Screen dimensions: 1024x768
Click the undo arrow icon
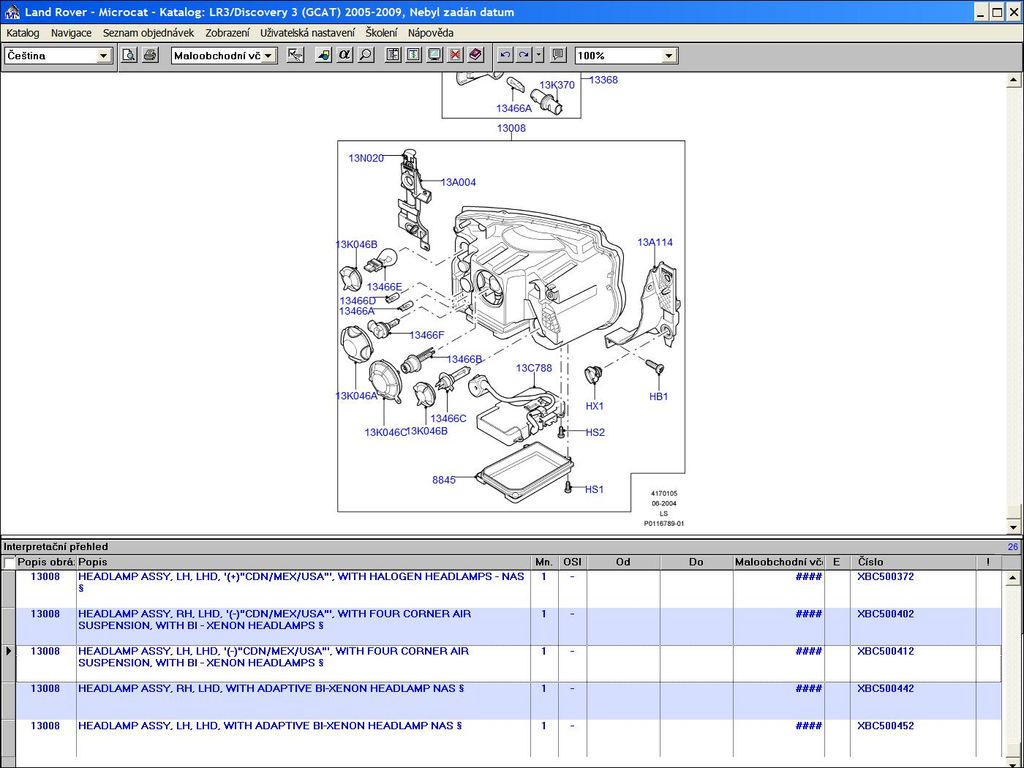505,55
